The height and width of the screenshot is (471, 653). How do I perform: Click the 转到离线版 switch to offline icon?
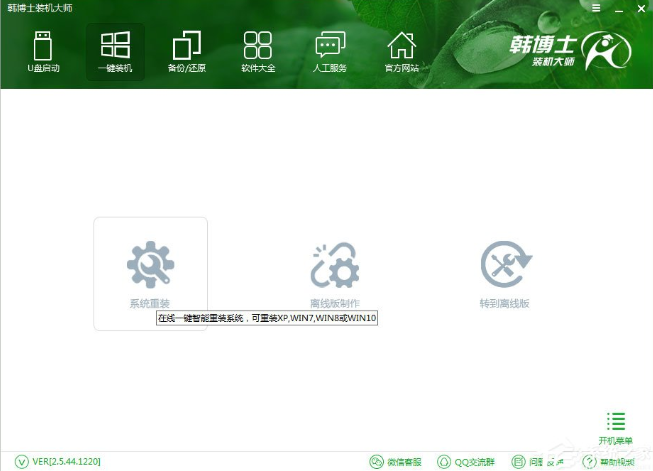point(506,264)
